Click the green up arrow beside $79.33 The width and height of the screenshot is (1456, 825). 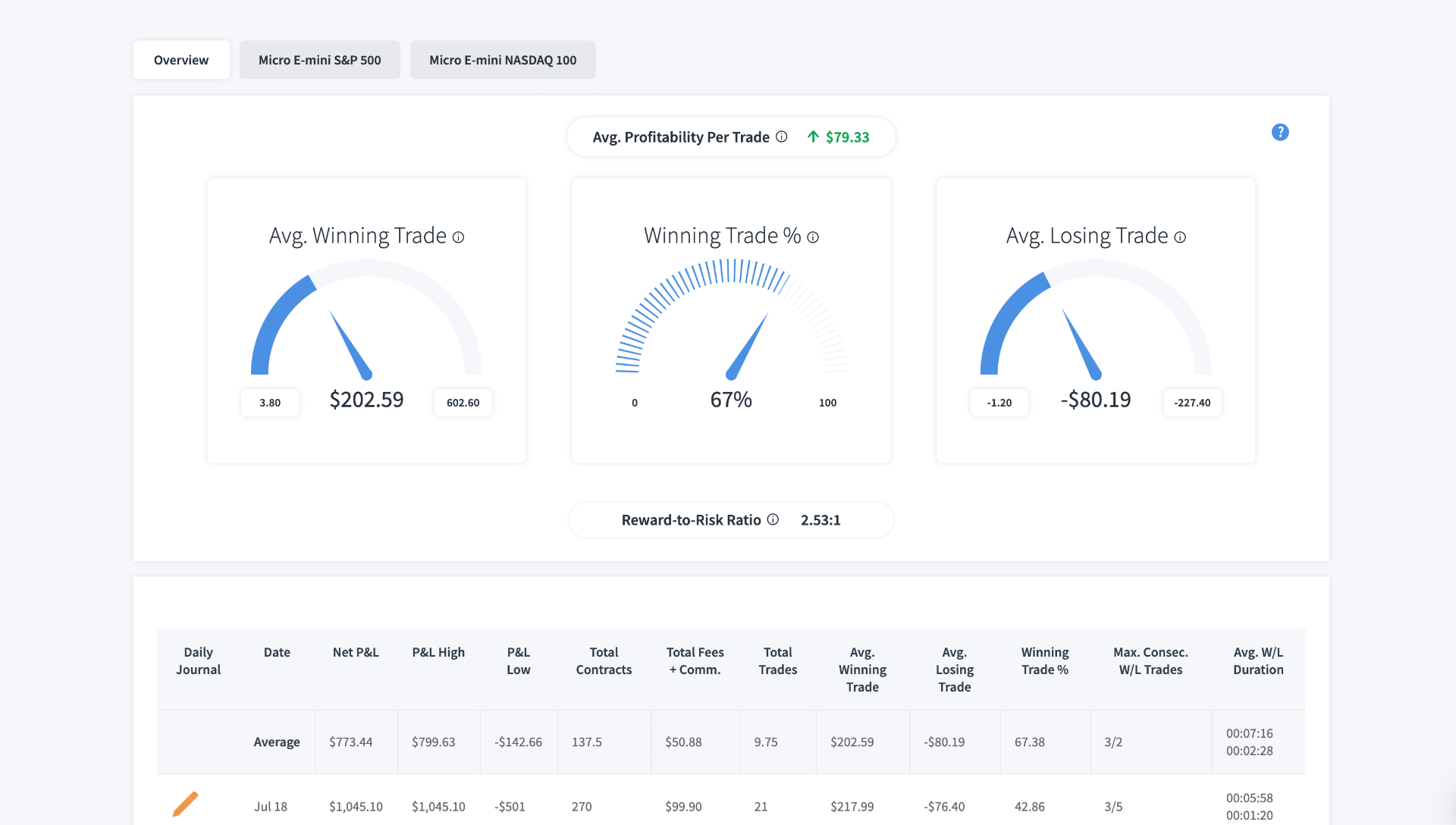point(813,136)
